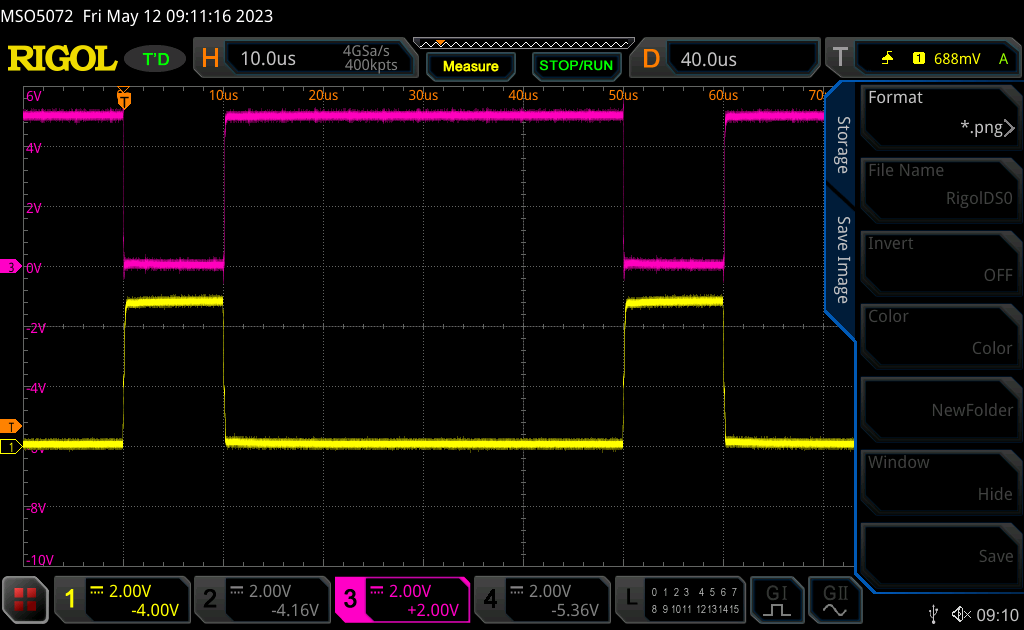Click the 30us time axis label
The height and width of the screenshot is (630, 1024).
(423, 95)
